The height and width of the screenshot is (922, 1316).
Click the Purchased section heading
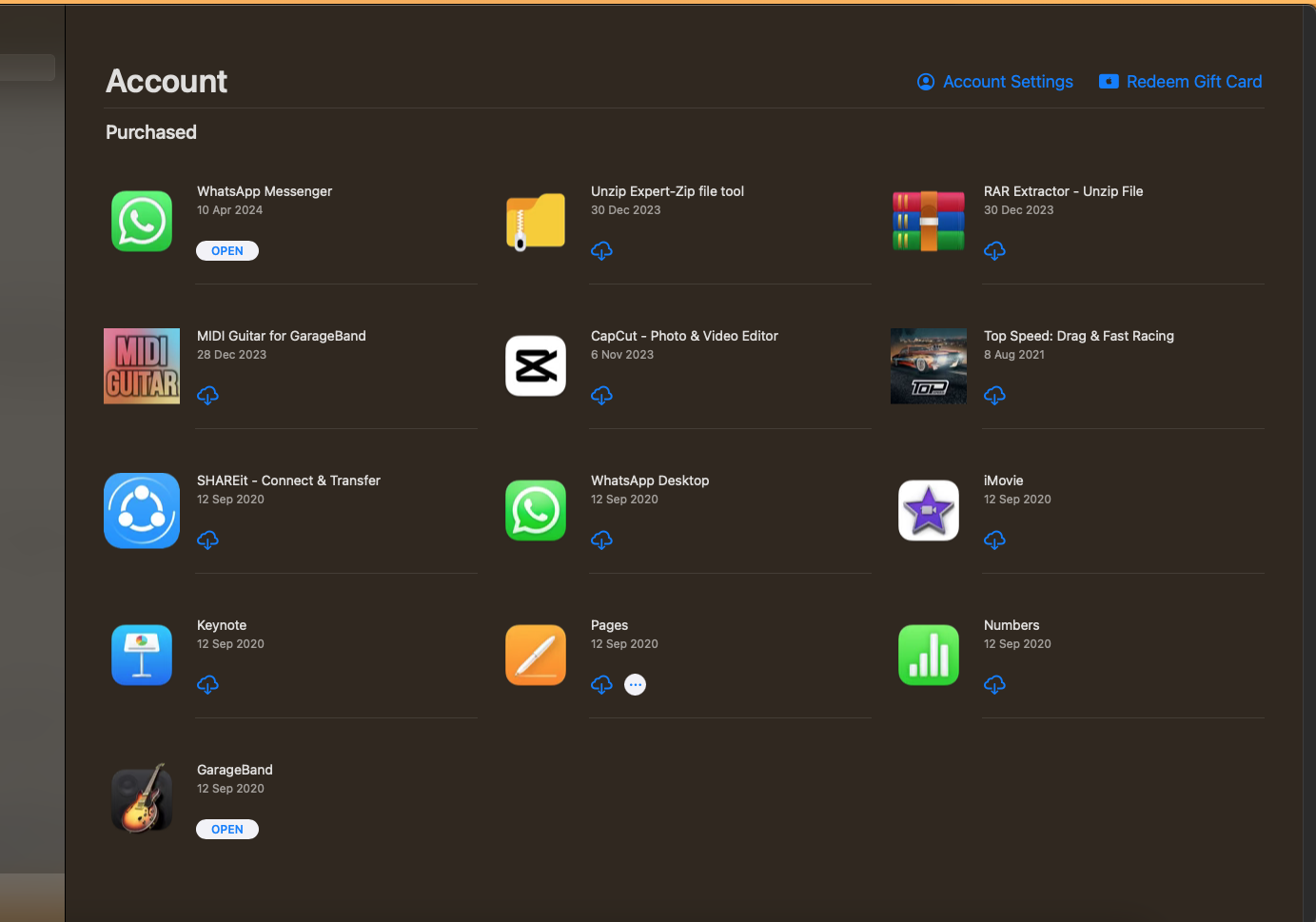tap(151, 132)
